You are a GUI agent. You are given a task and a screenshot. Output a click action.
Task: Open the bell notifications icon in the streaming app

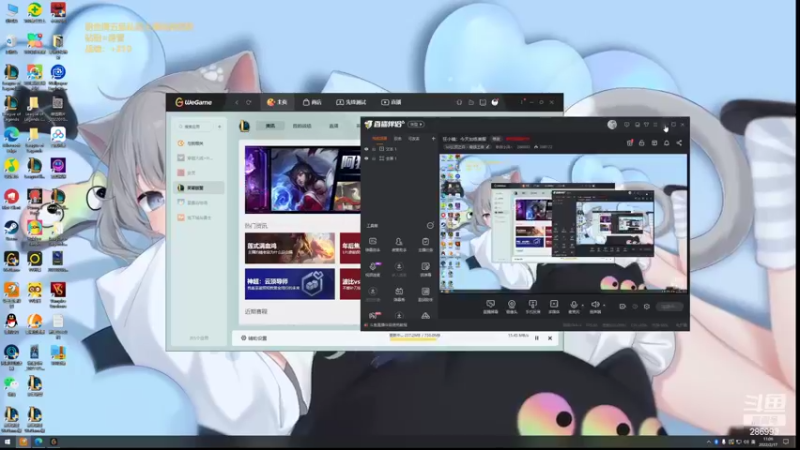[x=666, y=143]
